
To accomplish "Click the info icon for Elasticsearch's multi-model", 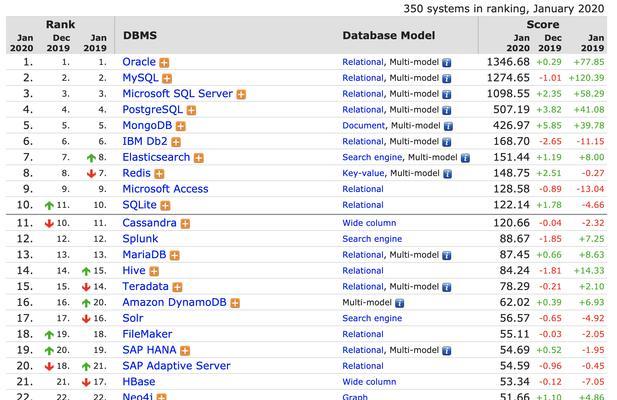I will coord(465,158).
